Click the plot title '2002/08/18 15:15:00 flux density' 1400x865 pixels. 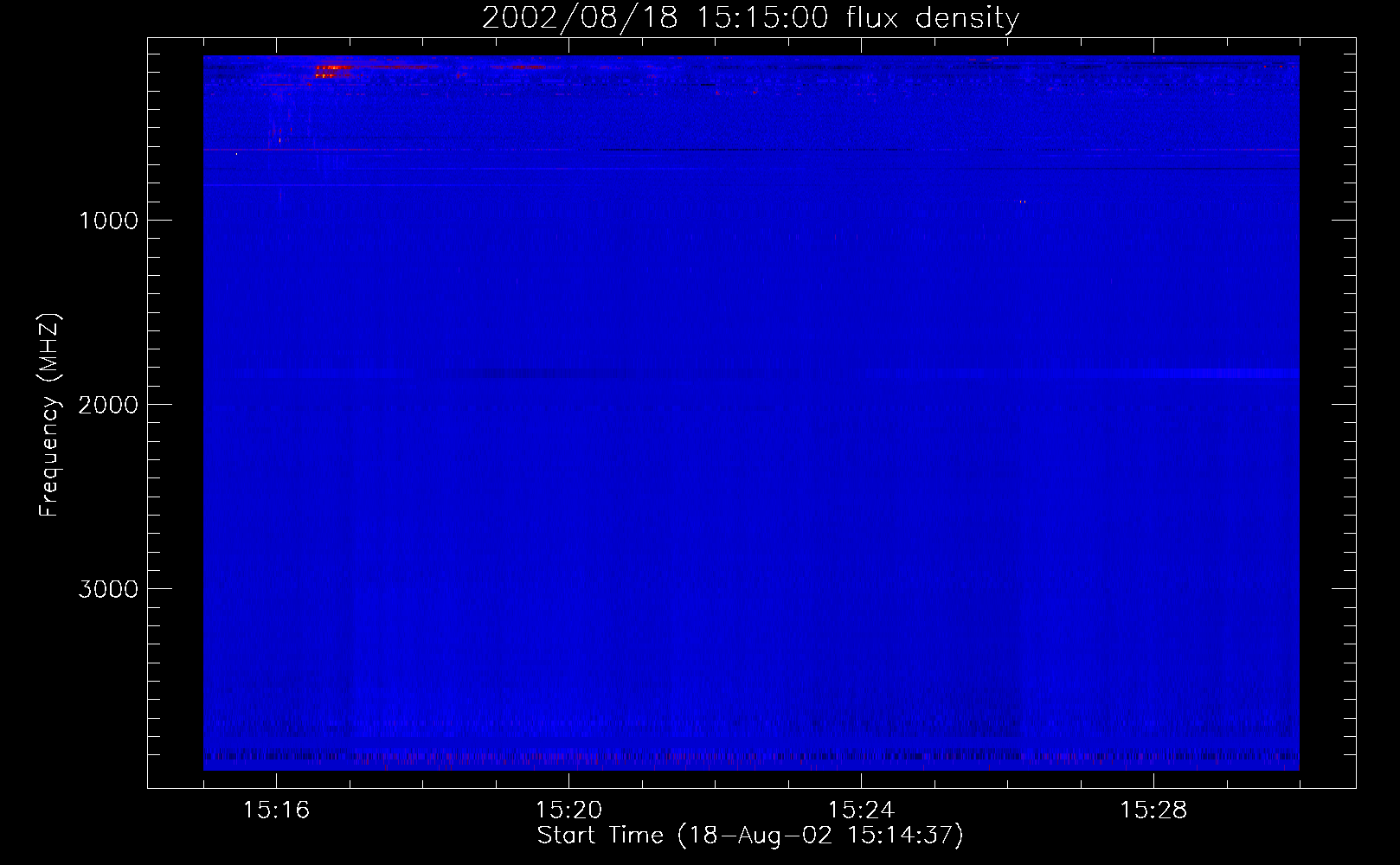pos(750,18)
